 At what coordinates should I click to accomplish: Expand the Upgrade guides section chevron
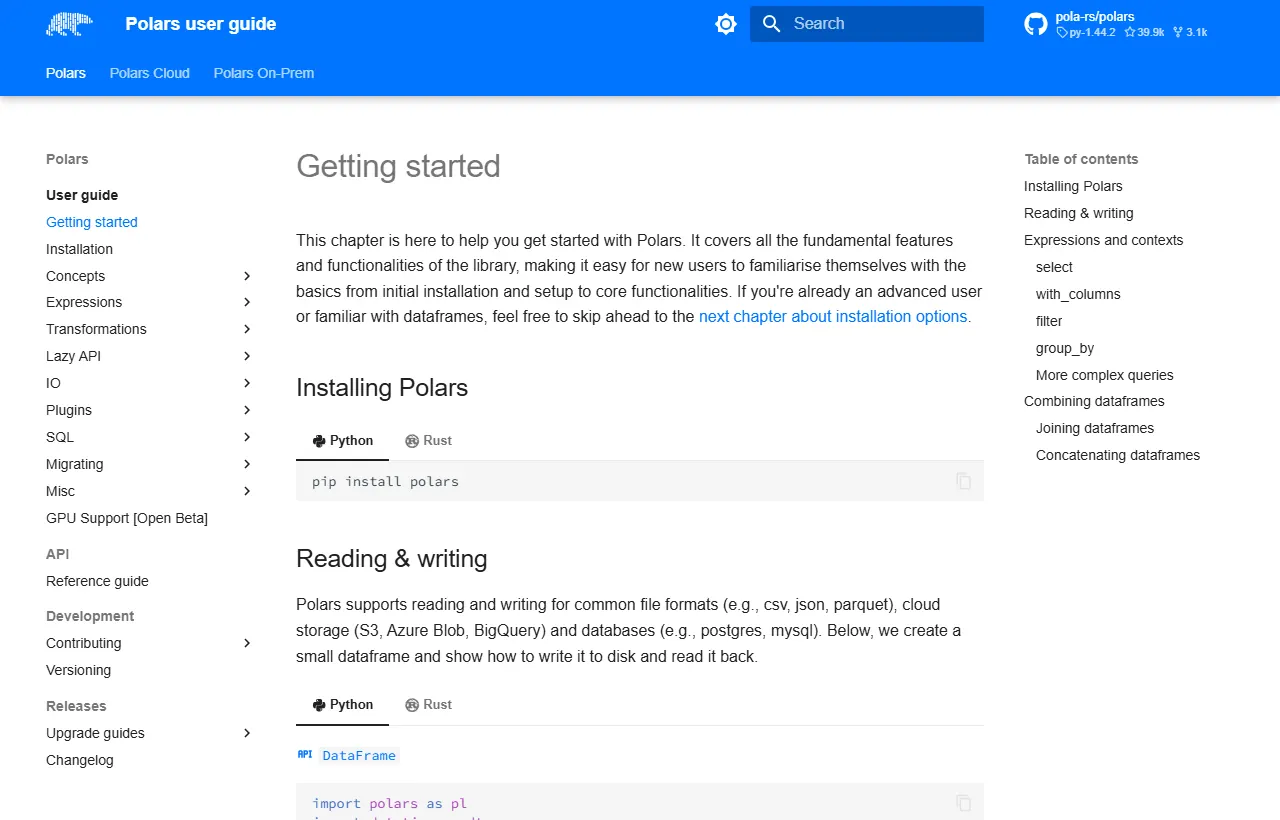pos(247,733)
